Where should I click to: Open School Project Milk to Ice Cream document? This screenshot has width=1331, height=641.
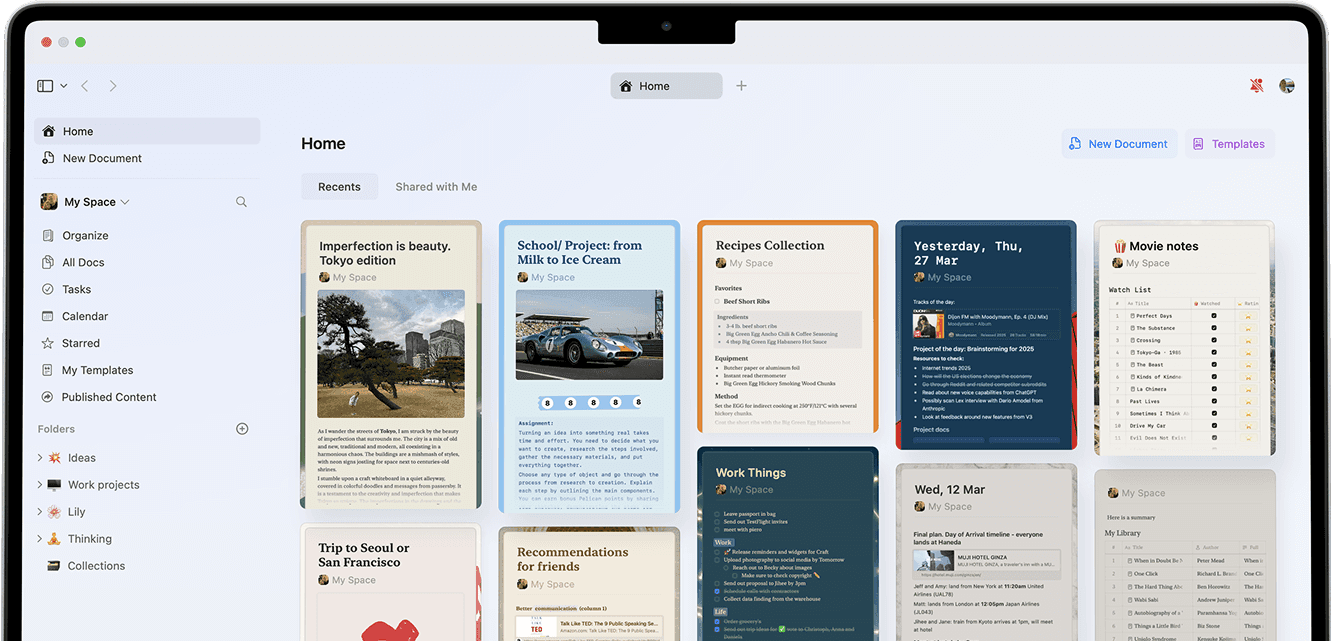point(589,367)
